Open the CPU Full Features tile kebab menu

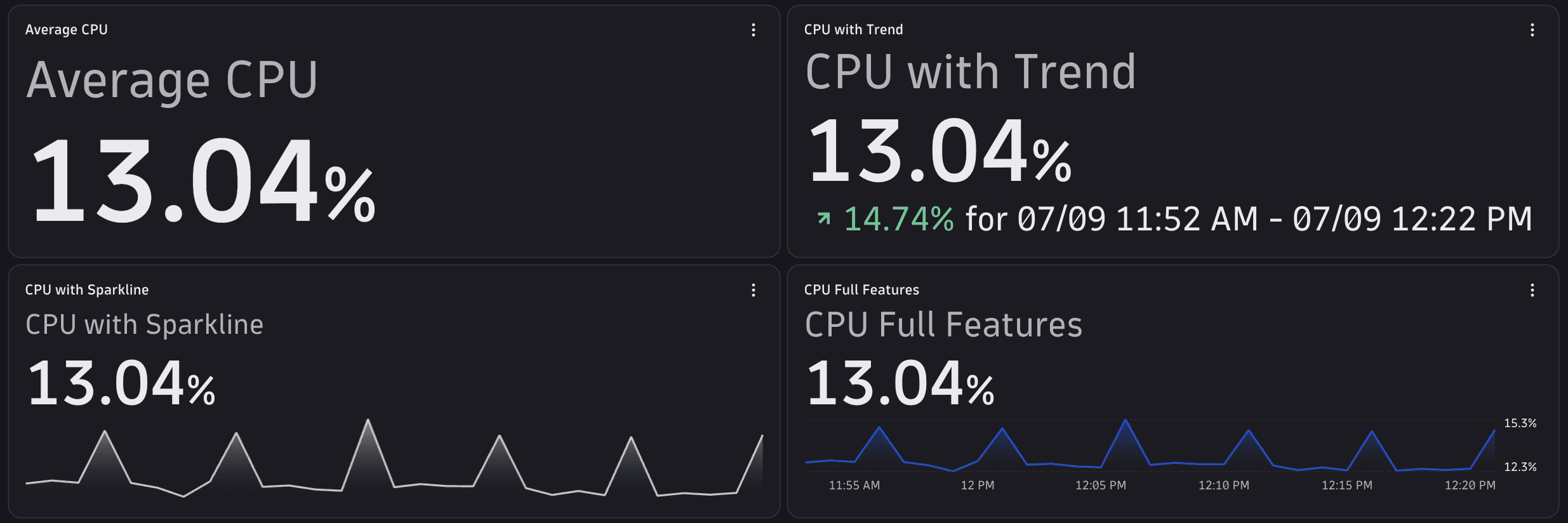point(1532,290)
